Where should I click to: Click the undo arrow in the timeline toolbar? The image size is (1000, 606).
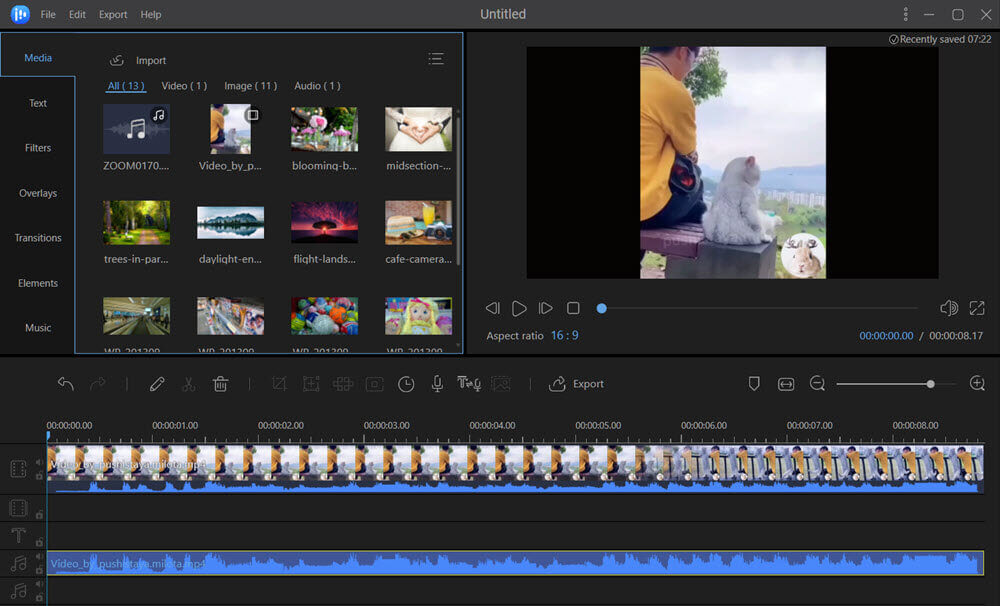(66, 384)
